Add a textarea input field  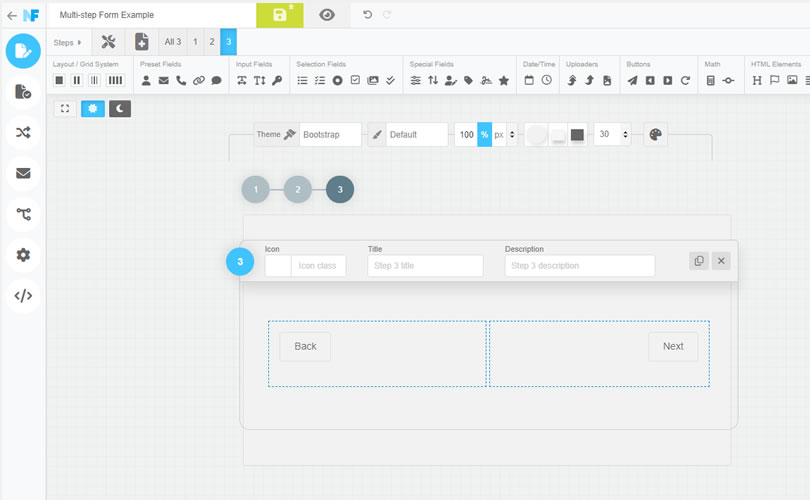(x=259, y=80)
